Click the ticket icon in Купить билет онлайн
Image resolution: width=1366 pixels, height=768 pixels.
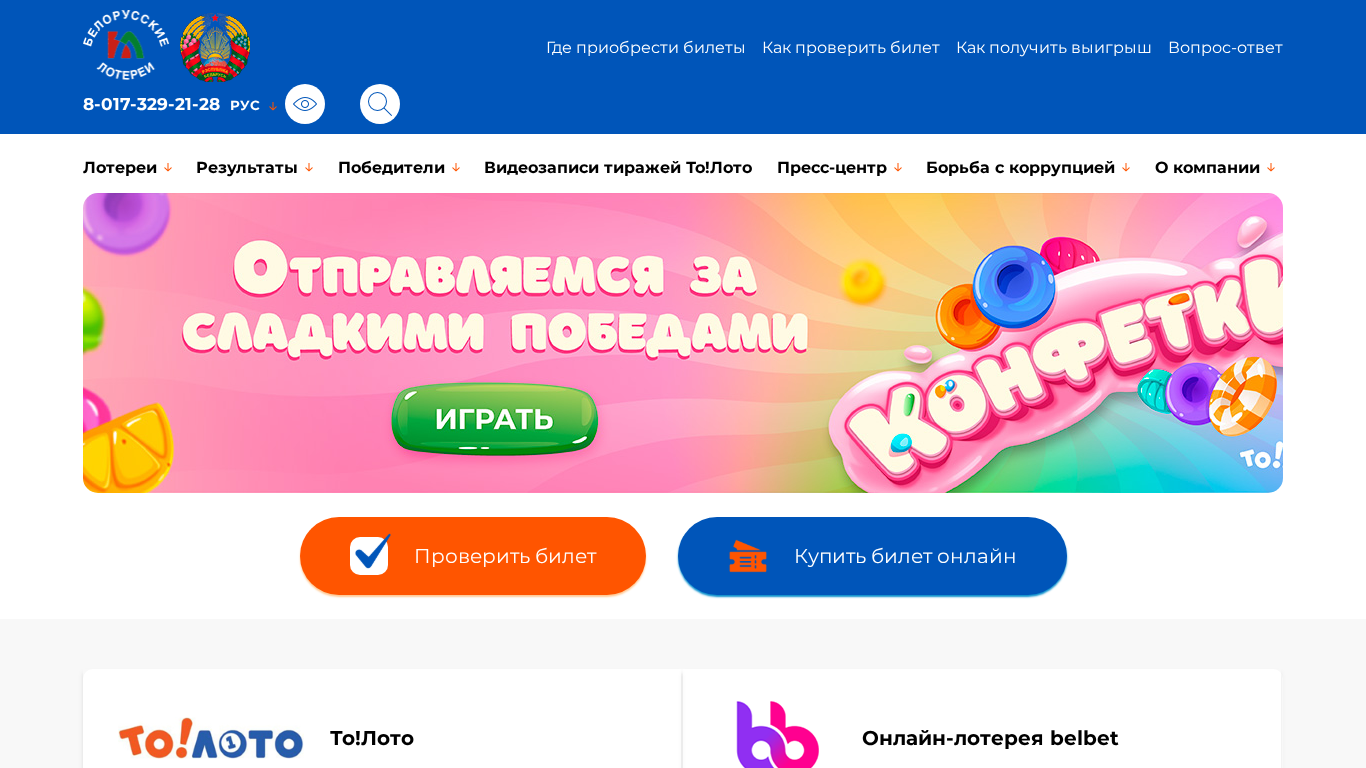(x=747, y=556)
